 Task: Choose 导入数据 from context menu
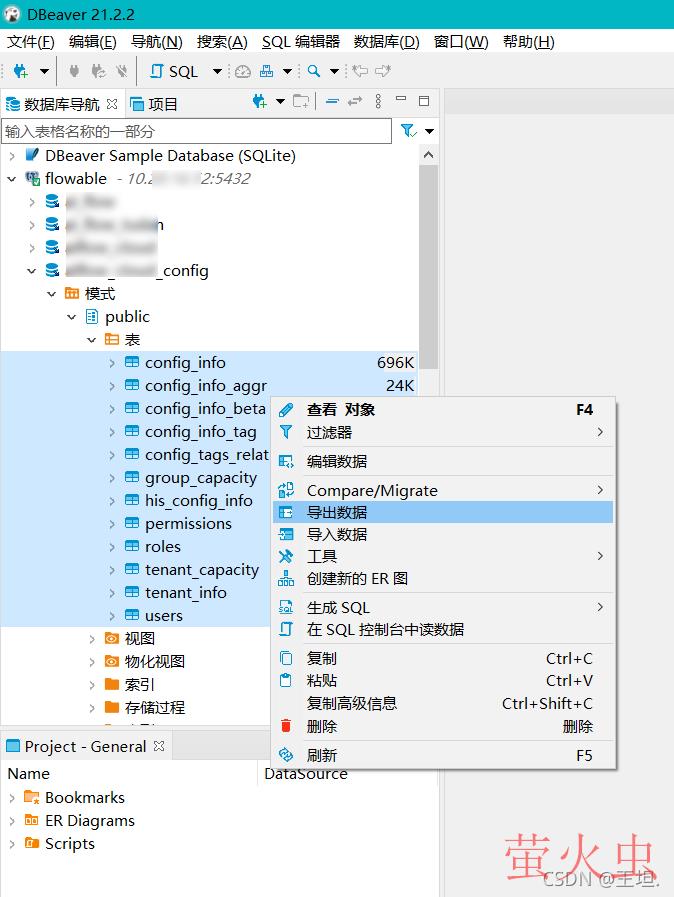click(x=443, y=534)
